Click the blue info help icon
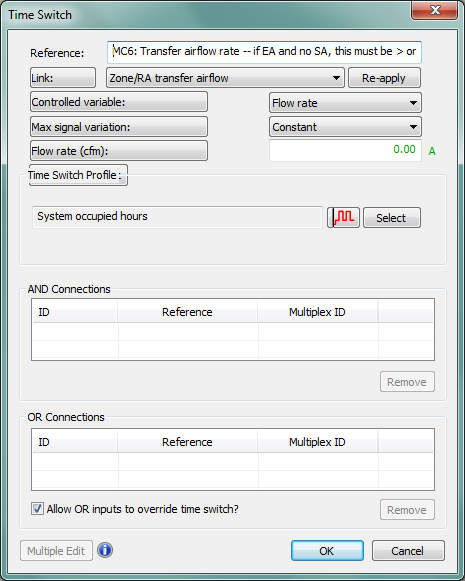This screenshot has width=465, height=581. point(105,550)
